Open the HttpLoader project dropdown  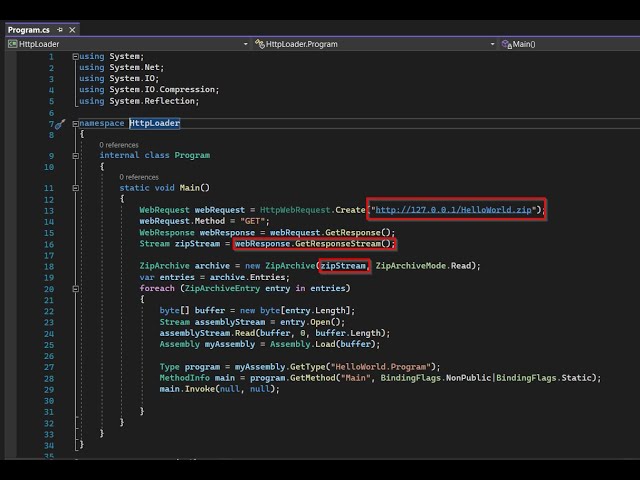tap(245, 44)
